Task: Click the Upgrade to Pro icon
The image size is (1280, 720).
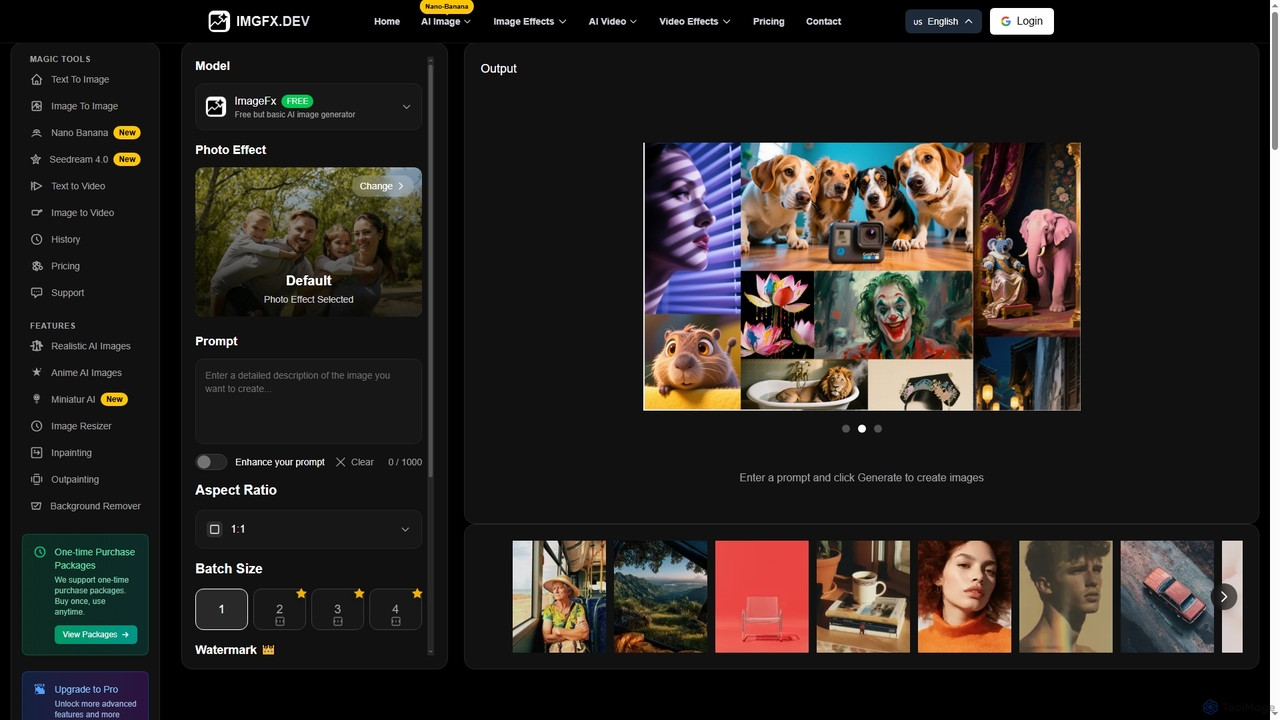Action: pyautogui.click(x=40, y=689)
